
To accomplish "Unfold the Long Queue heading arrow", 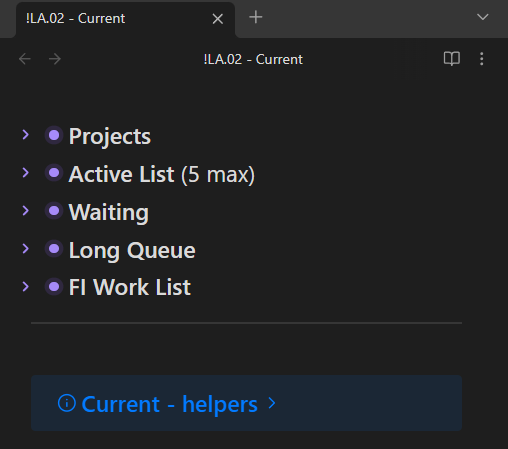I will tap(26, 249).
